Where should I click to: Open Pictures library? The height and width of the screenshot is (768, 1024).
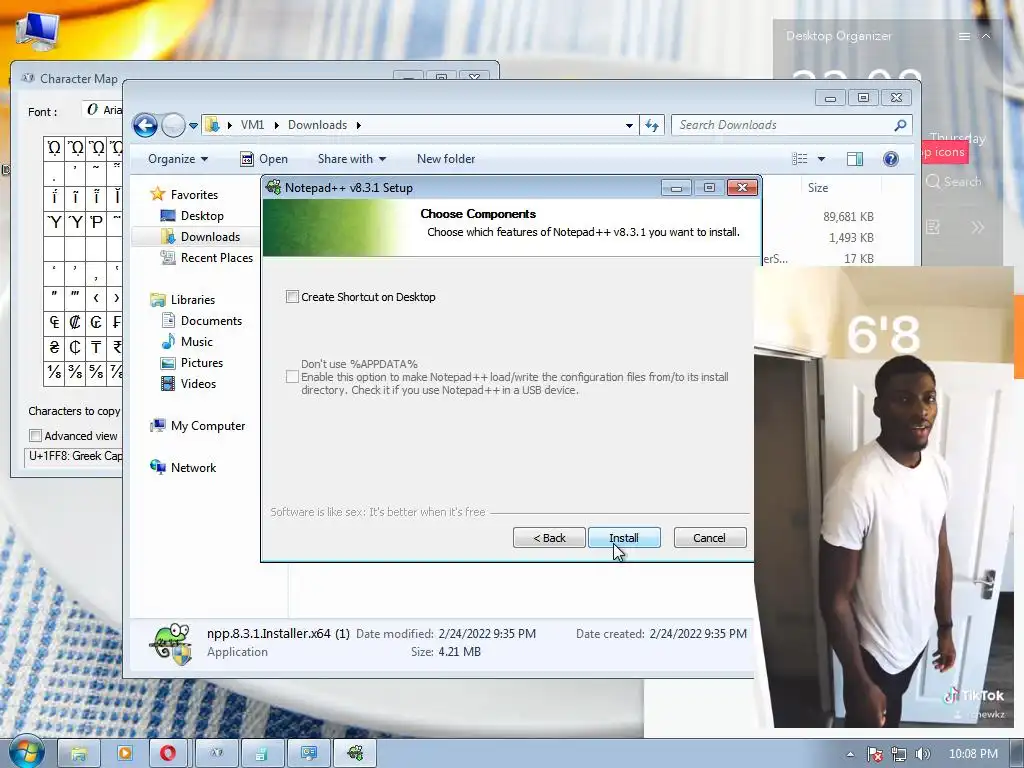pos(202,362)
